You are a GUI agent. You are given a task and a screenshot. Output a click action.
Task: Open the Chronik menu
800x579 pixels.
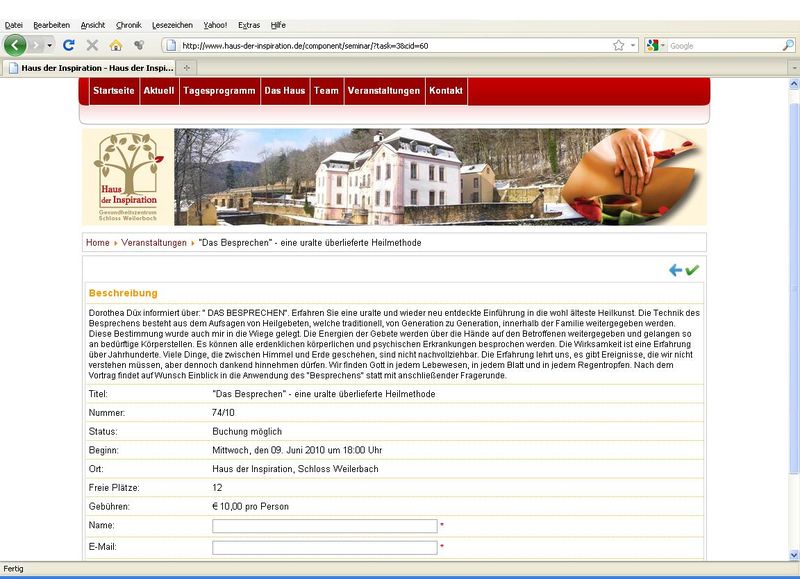[x=128, y=24]
